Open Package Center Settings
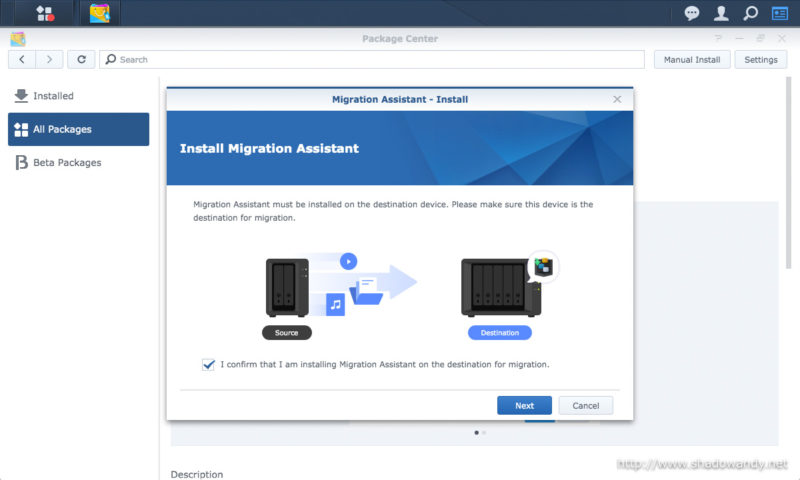800x480 pixels. tap(761, 60)
